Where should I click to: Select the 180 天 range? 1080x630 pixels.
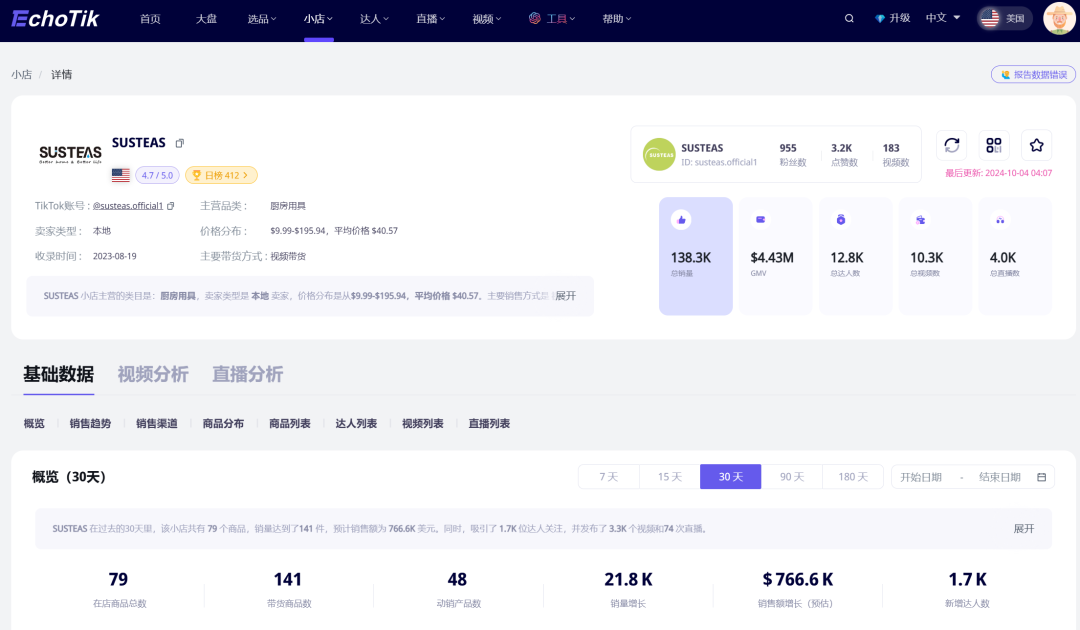pos(853,476)
